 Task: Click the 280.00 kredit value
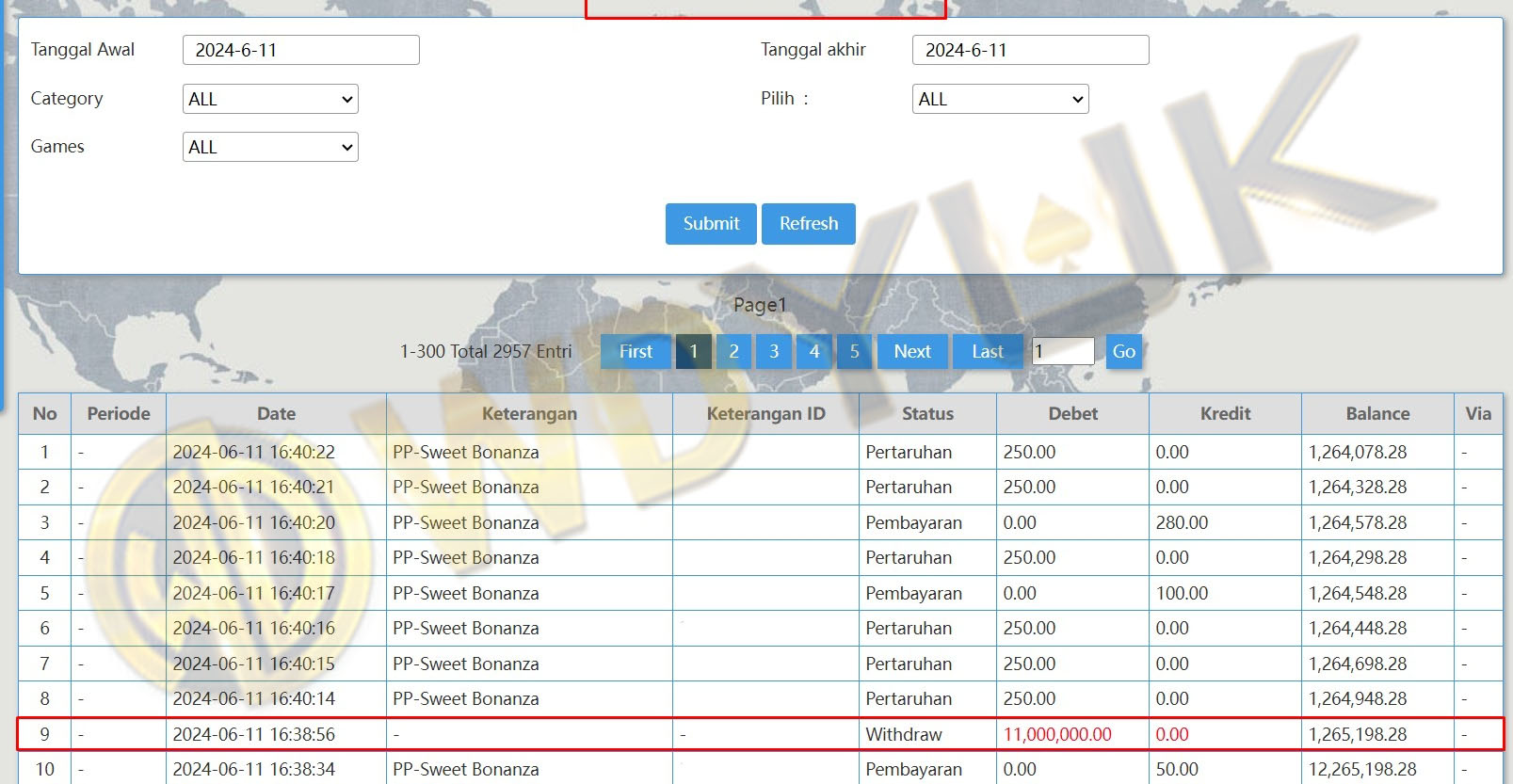[1182, 522]
